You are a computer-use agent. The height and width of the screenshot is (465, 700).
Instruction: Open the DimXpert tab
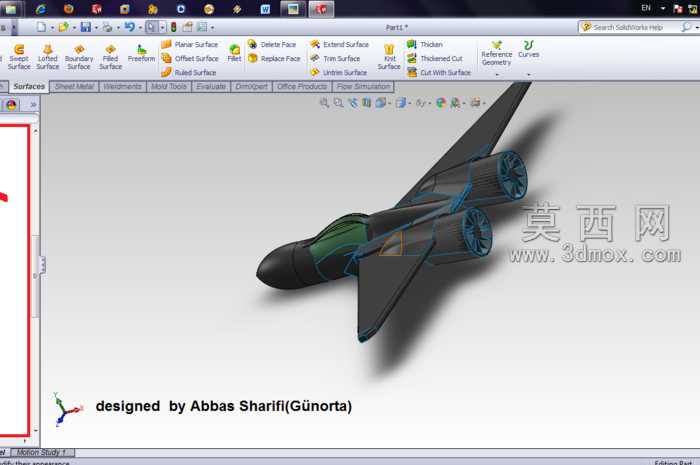pyautogui.click(x=251, y=87)
